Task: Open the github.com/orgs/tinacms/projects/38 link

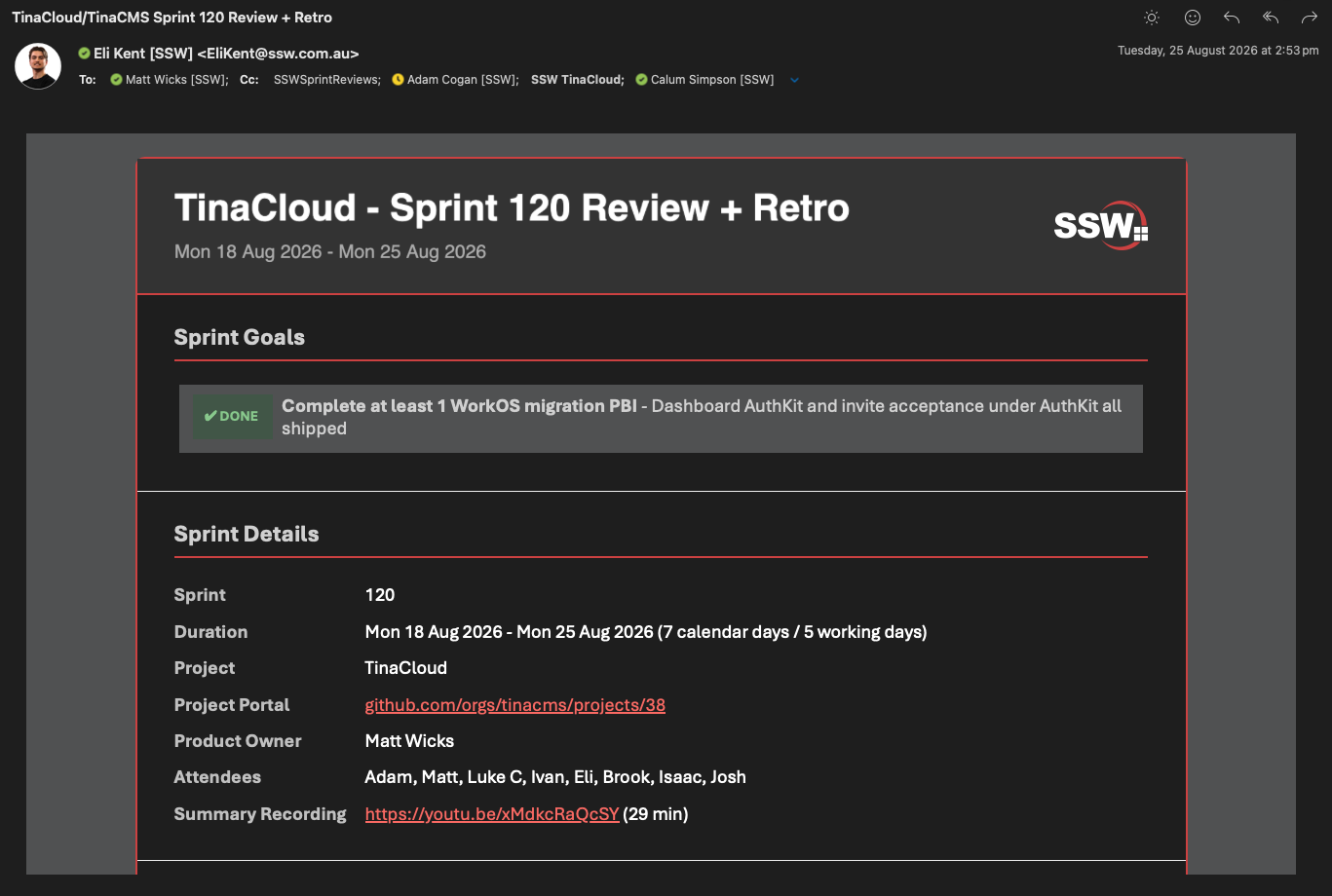Action: click(x=515, y=705)
